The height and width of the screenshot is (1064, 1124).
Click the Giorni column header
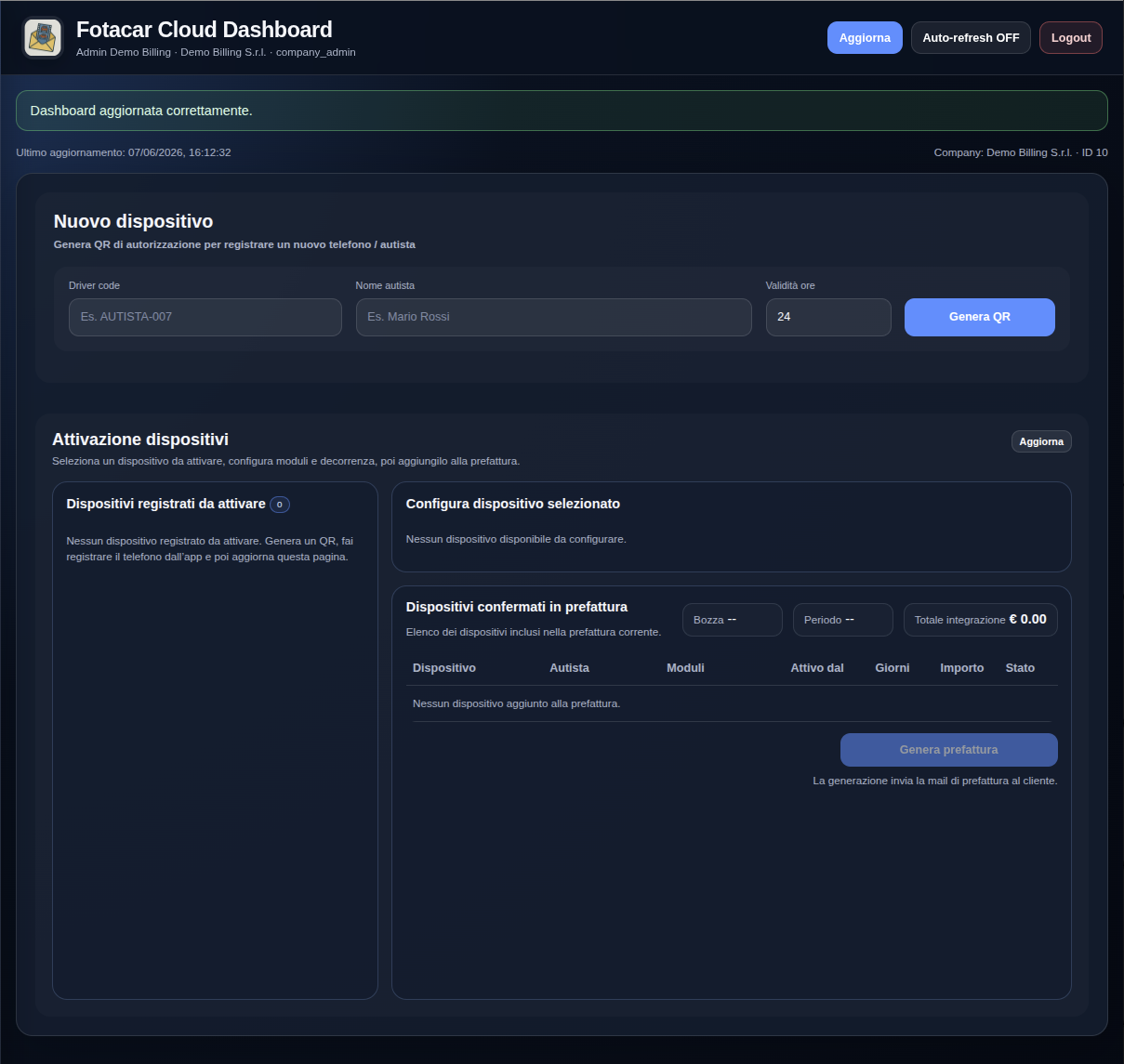click(x=893, y=668)
